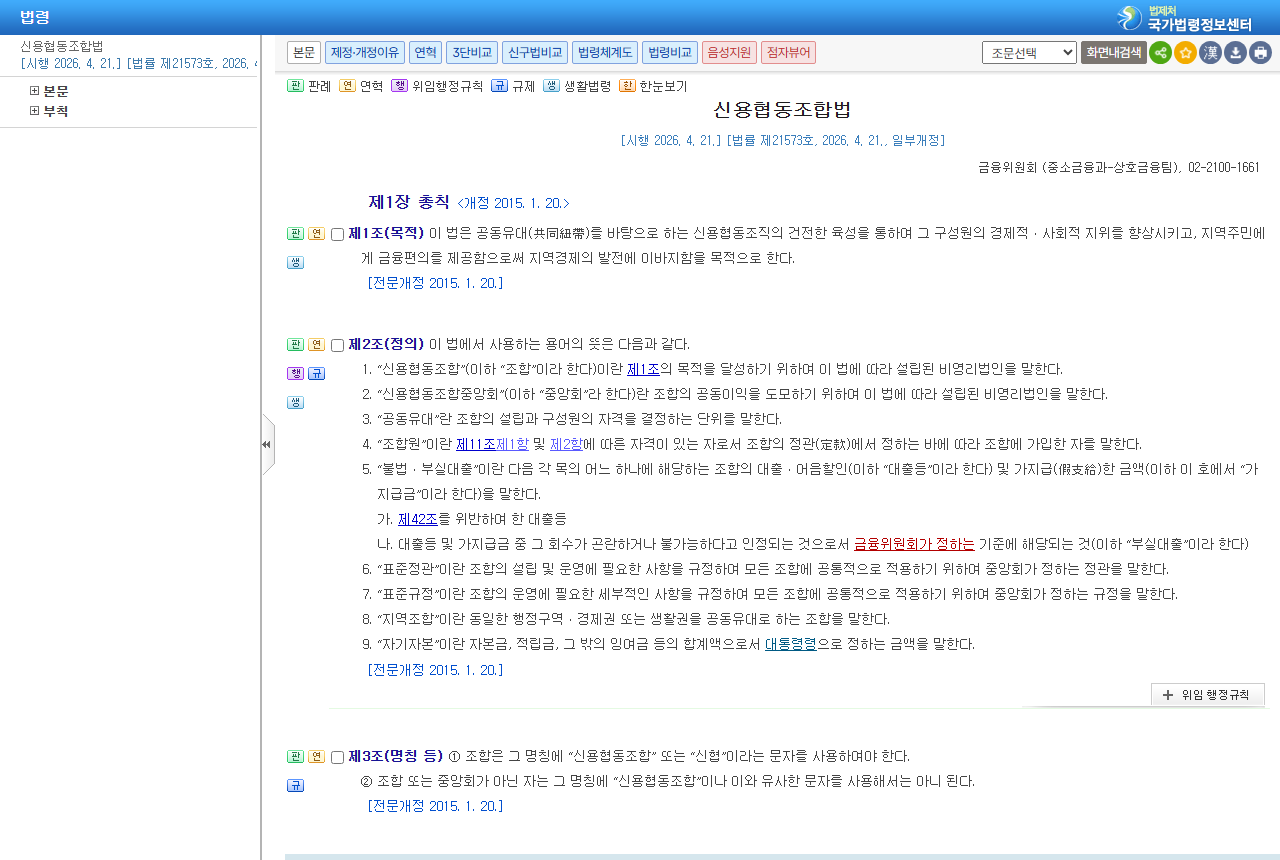Open the 금융위원회가 정하는 link

pyautogui.click(x=914, y=544)
